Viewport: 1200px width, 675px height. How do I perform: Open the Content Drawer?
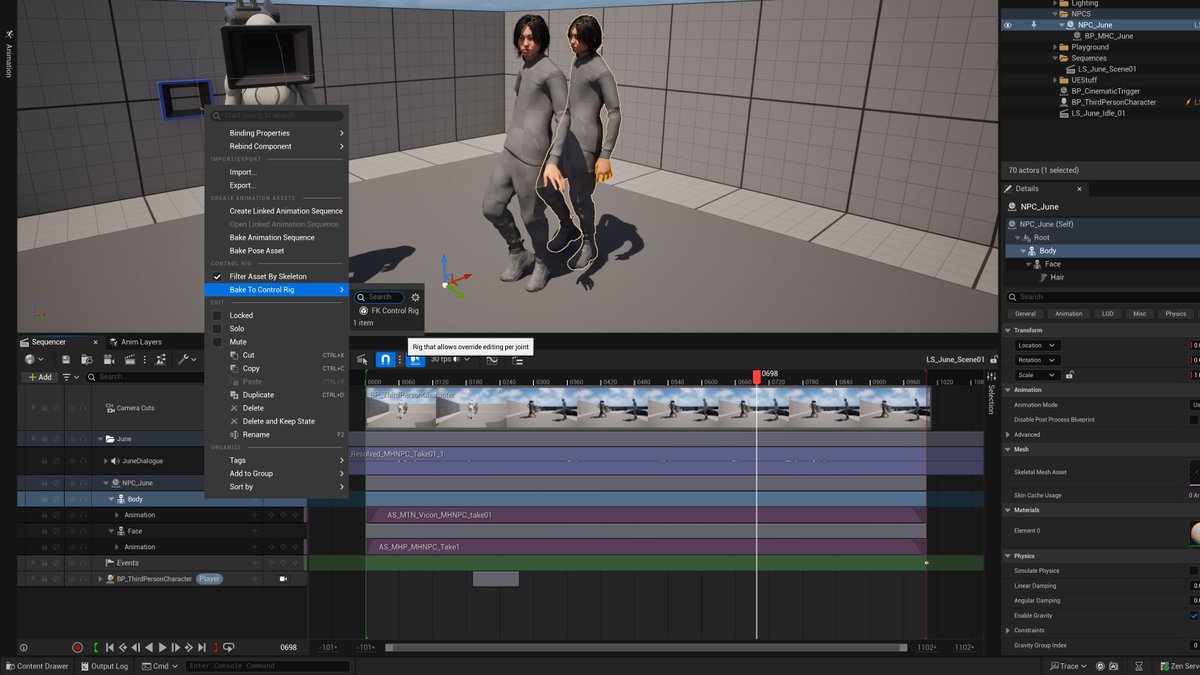click(37, 666)
